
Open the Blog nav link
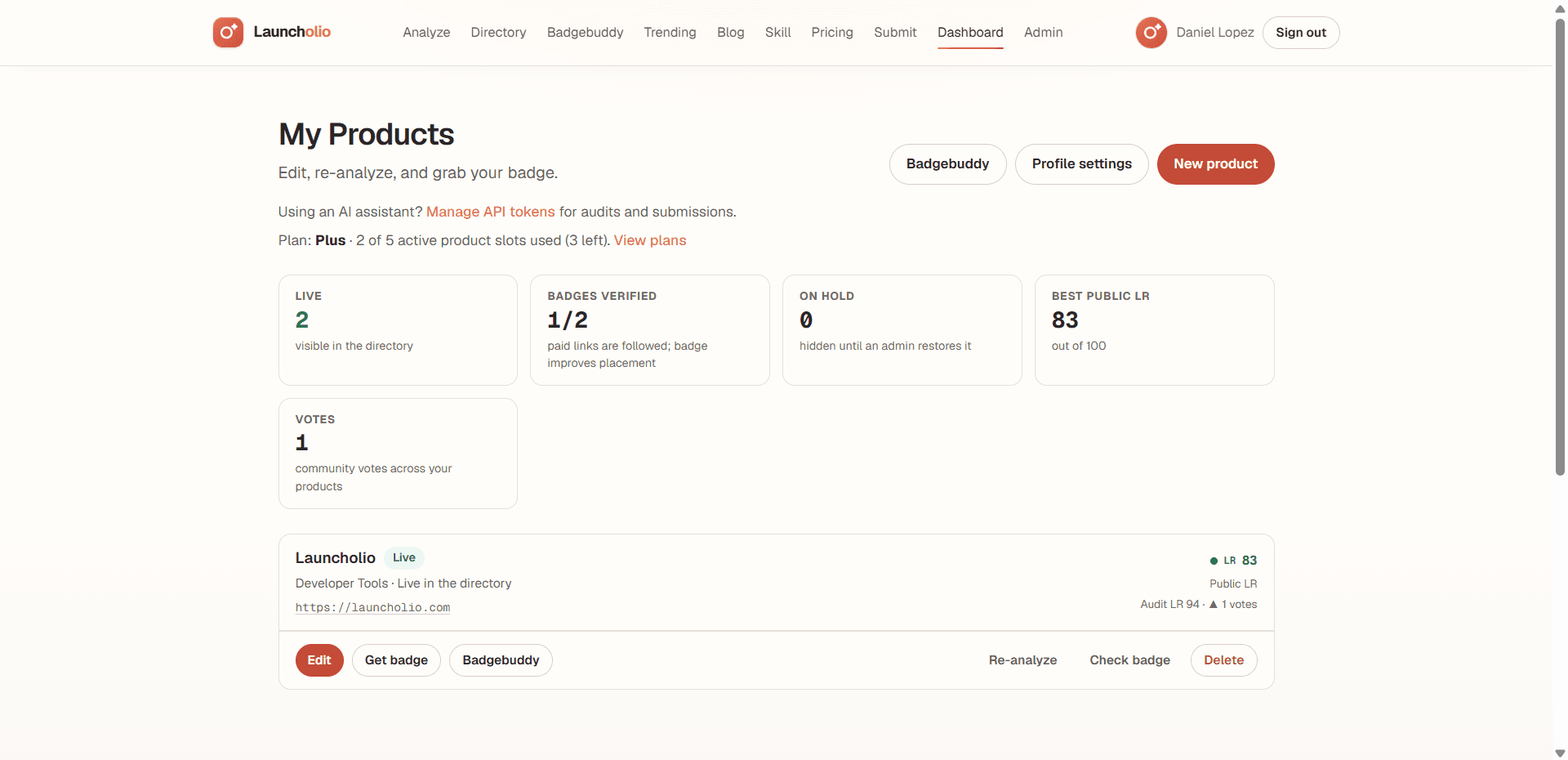pos(730,33)
